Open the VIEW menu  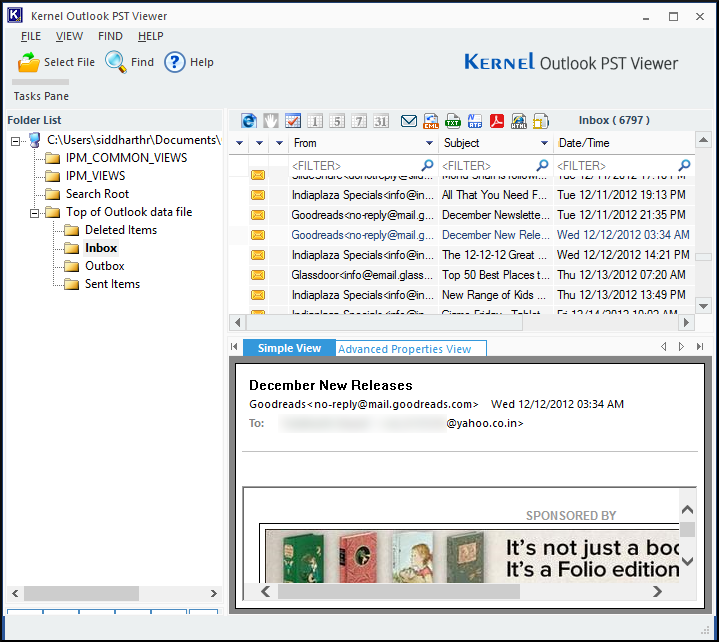click(x=69, y=36)
